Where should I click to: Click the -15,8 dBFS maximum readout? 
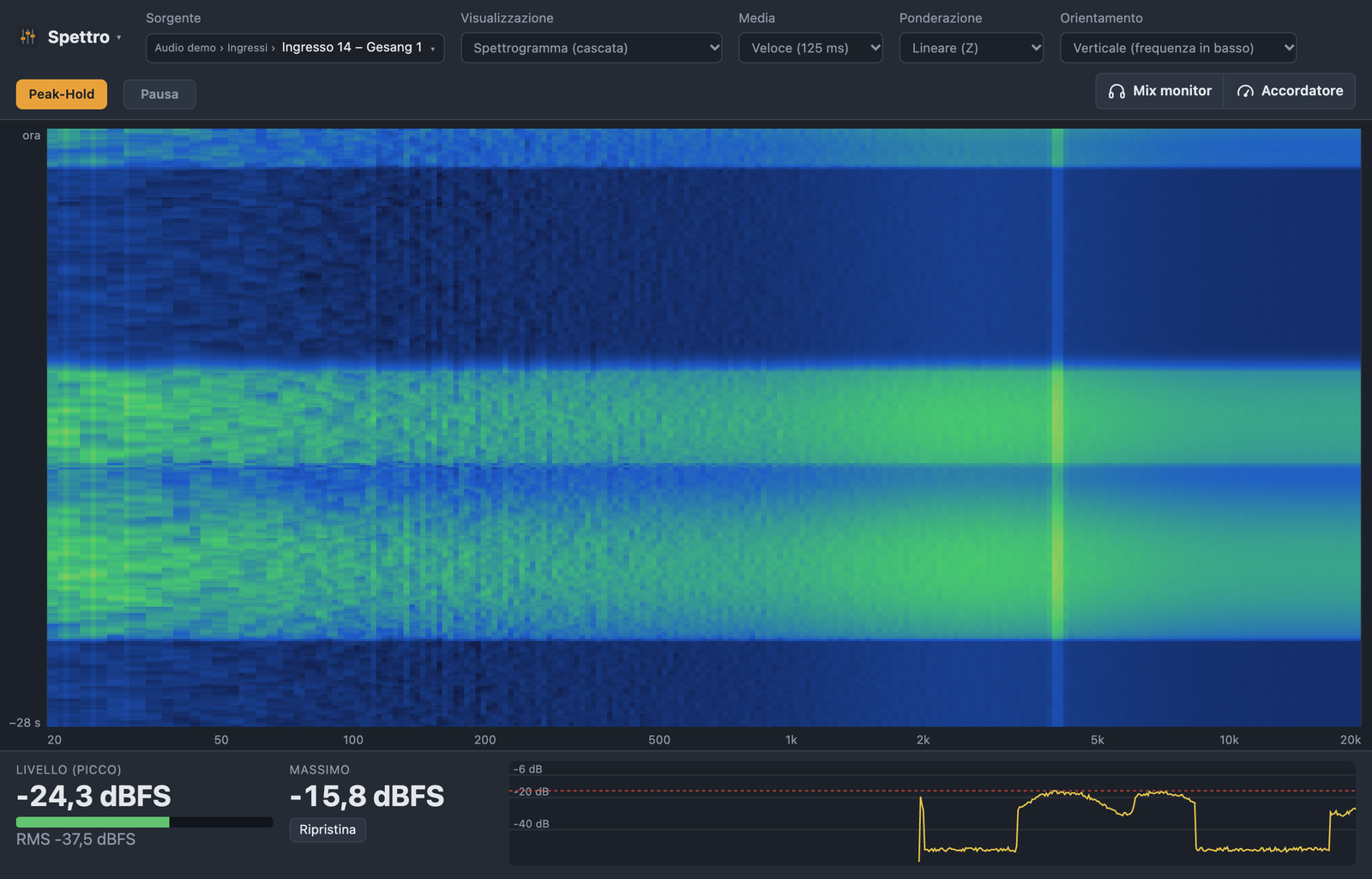(x=367, y=797)
